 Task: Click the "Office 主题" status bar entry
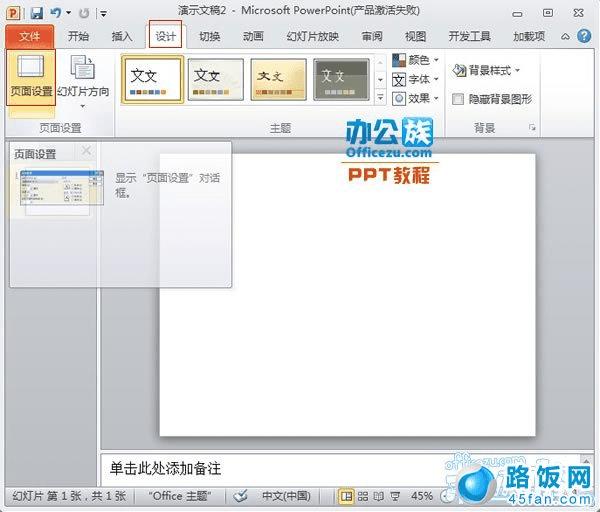coord(180,496)
